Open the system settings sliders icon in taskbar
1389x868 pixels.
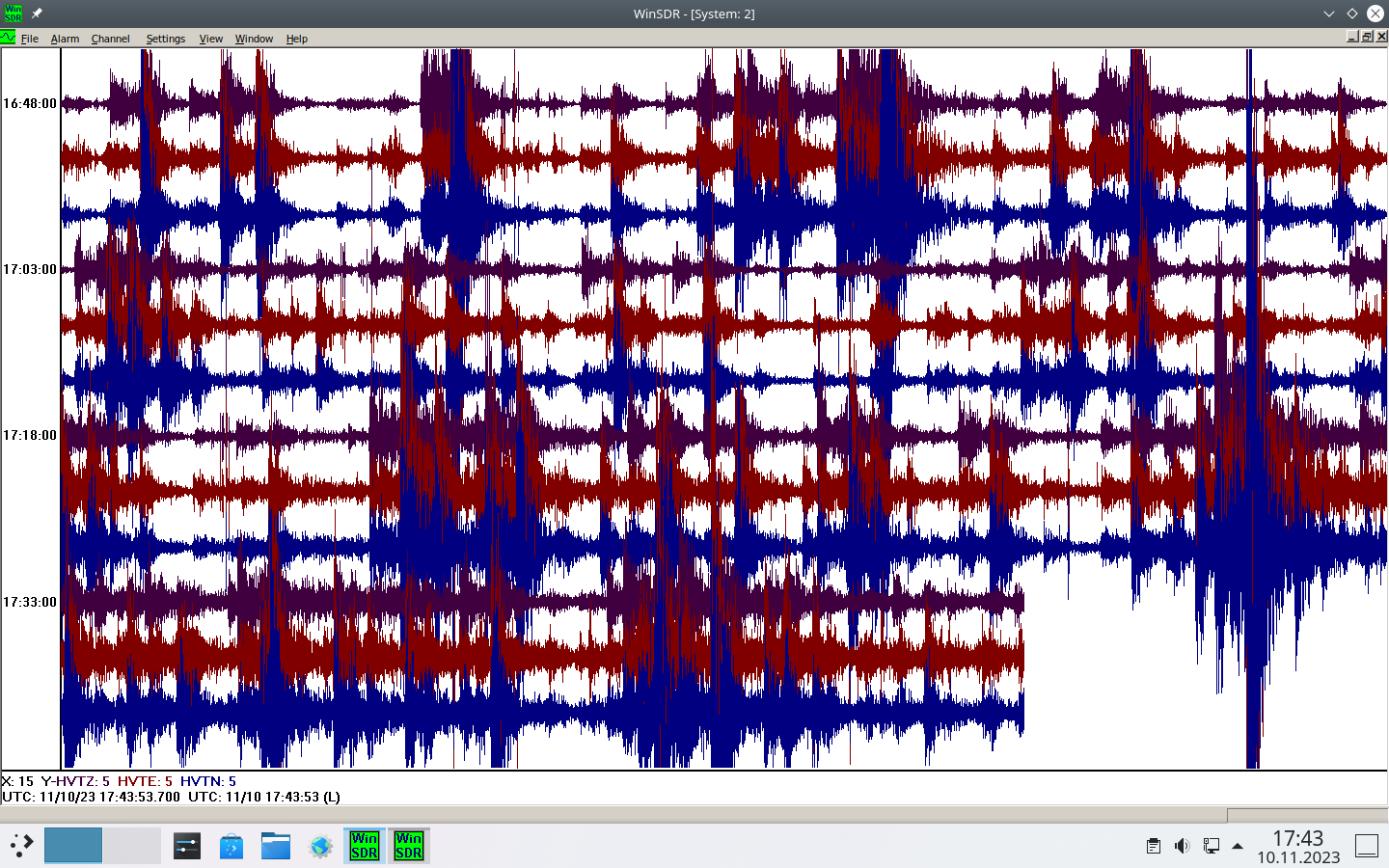click(186, 846)
